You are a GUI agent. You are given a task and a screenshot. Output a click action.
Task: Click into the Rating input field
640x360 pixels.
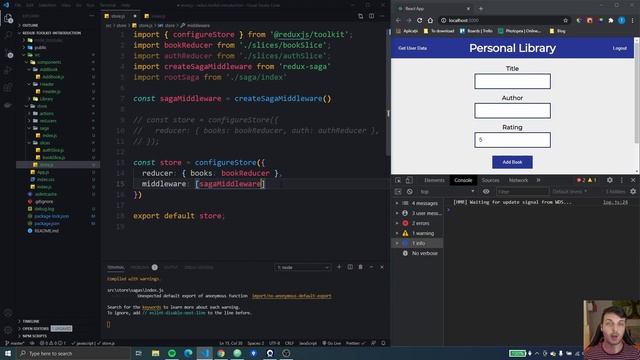[512, 140]
